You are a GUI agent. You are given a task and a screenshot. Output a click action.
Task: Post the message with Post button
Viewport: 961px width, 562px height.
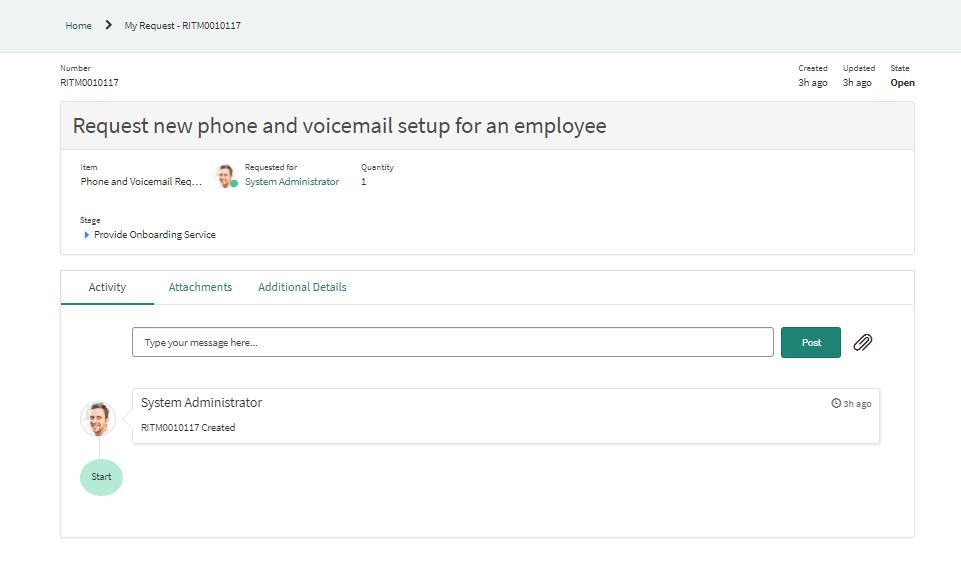[811, 343]
